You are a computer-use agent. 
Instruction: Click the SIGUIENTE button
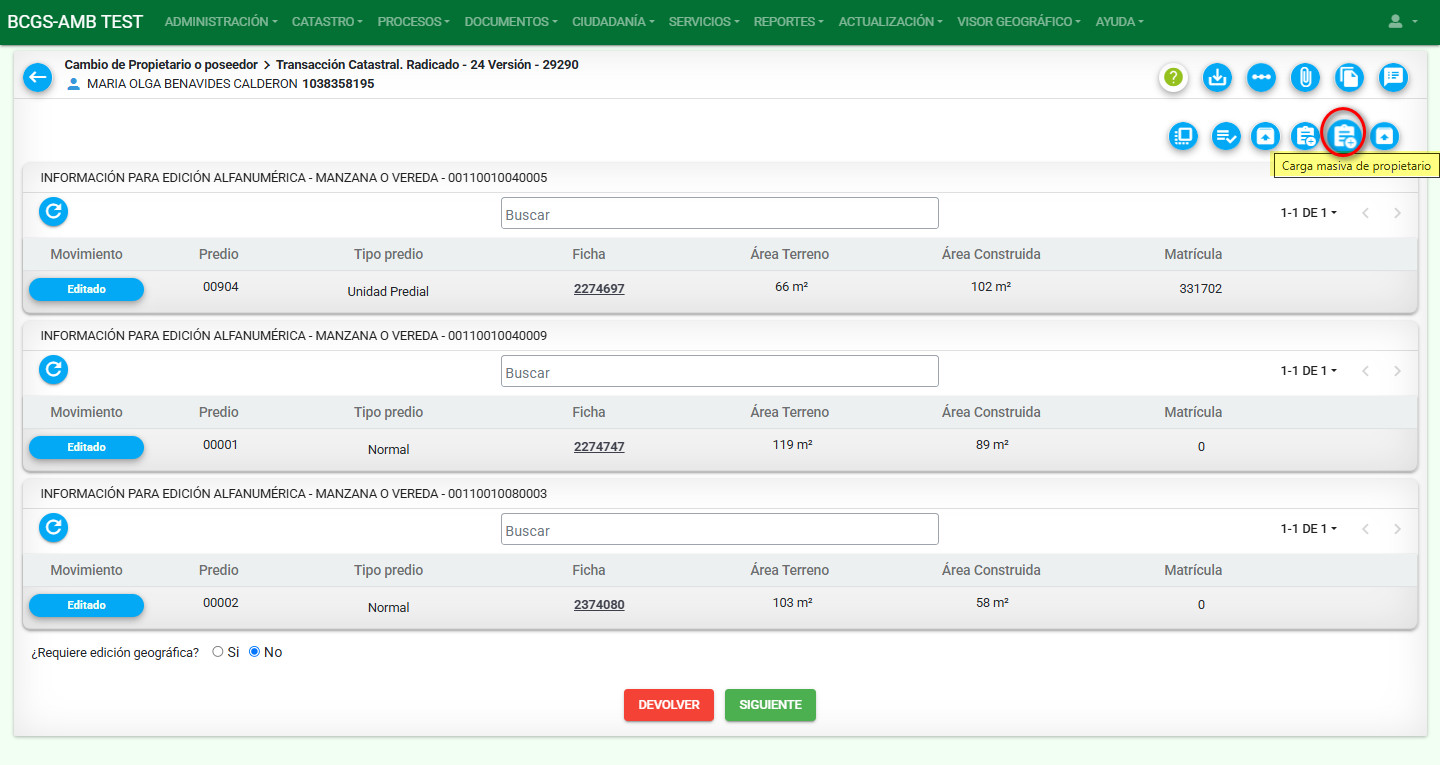pyautogui.click(x=770, y=705)
